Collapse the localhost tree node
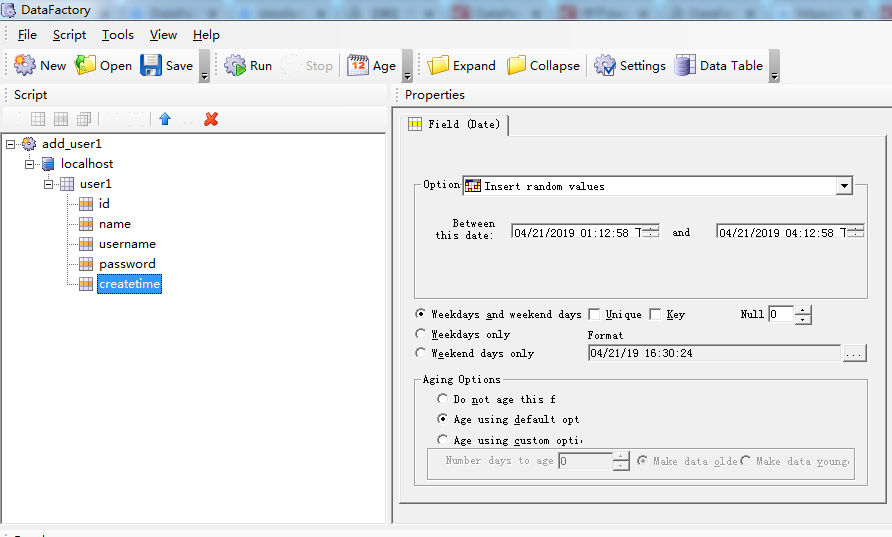 point(30,164)
